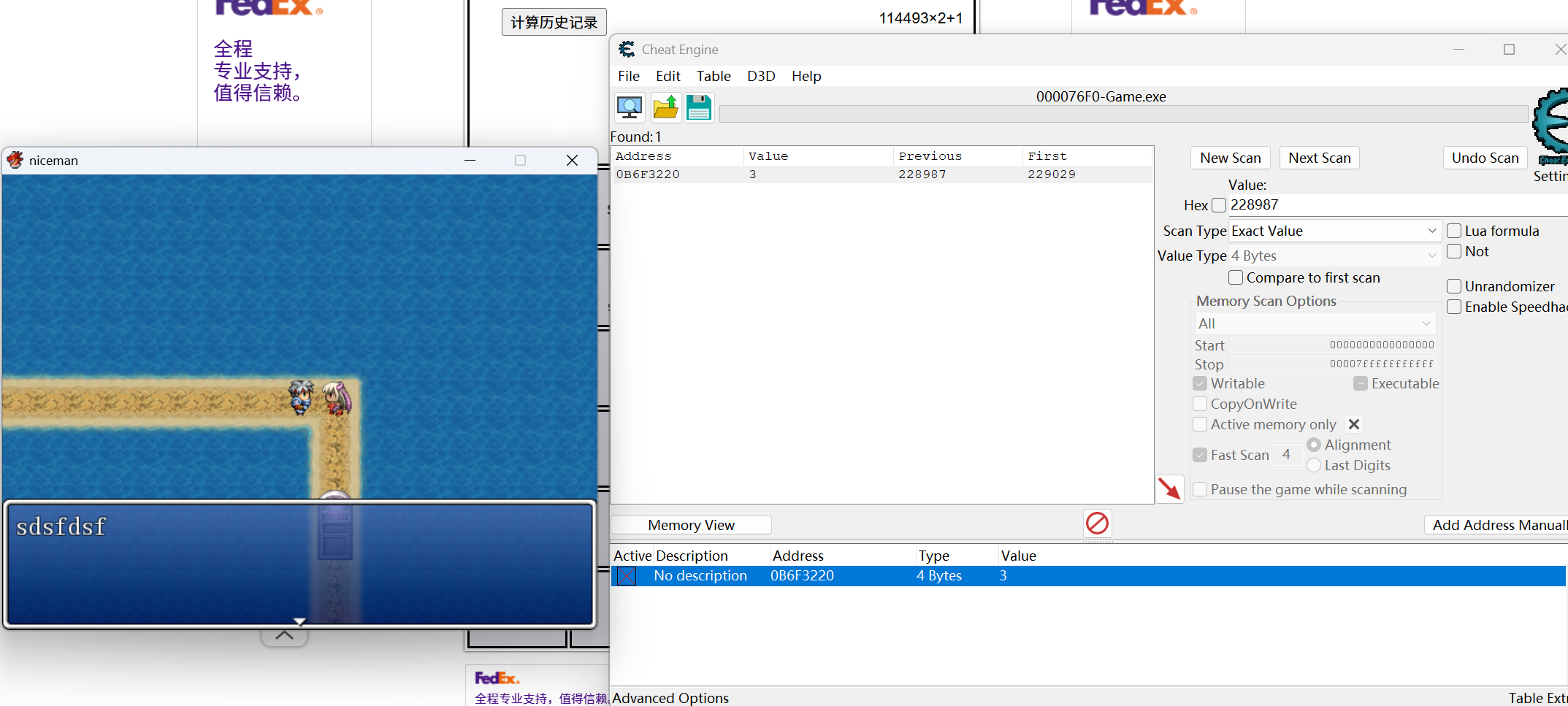Open the process list (monitor icon)
This screenshot has width=1568, height=706.
(x=629, y=108)
